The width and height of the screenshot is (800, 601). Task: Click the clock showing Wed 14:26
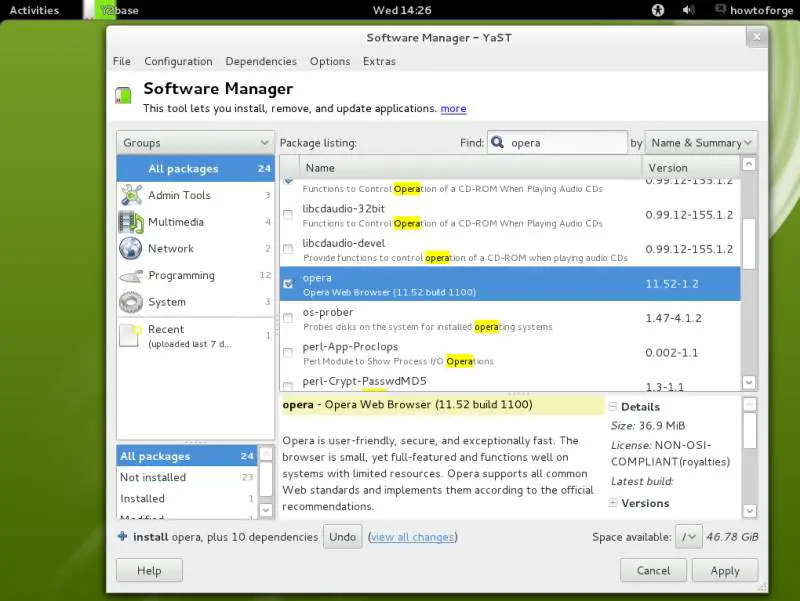point(402,10)
